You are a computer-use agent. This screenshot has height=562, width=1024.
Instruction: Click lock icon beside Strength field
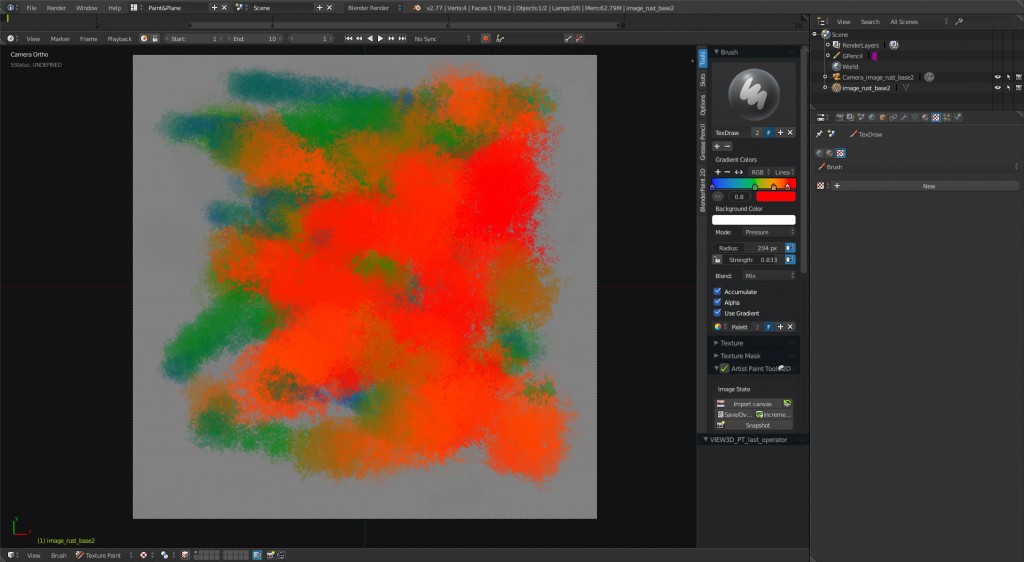[x=717, y=260]
